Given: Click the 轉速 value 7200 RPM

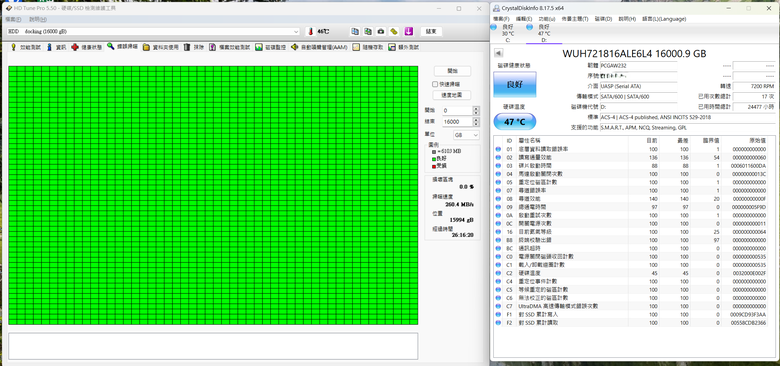Looking at the screenshot, I should [x=754, y=86].
